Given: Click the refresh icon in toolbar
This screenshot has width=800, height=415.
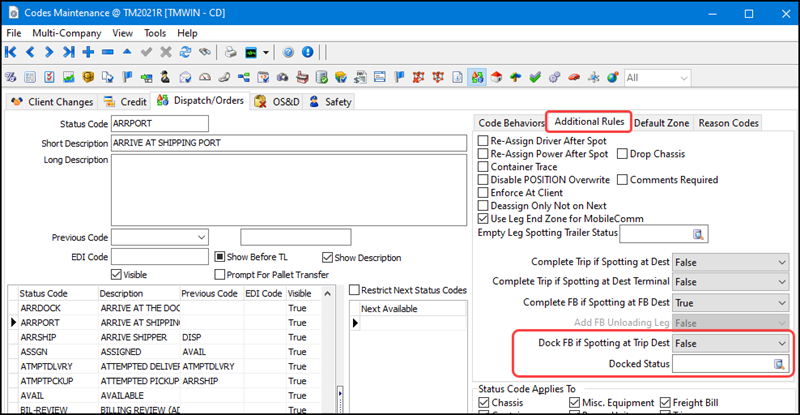Looking at the screenshot, I should click(185, 52).
